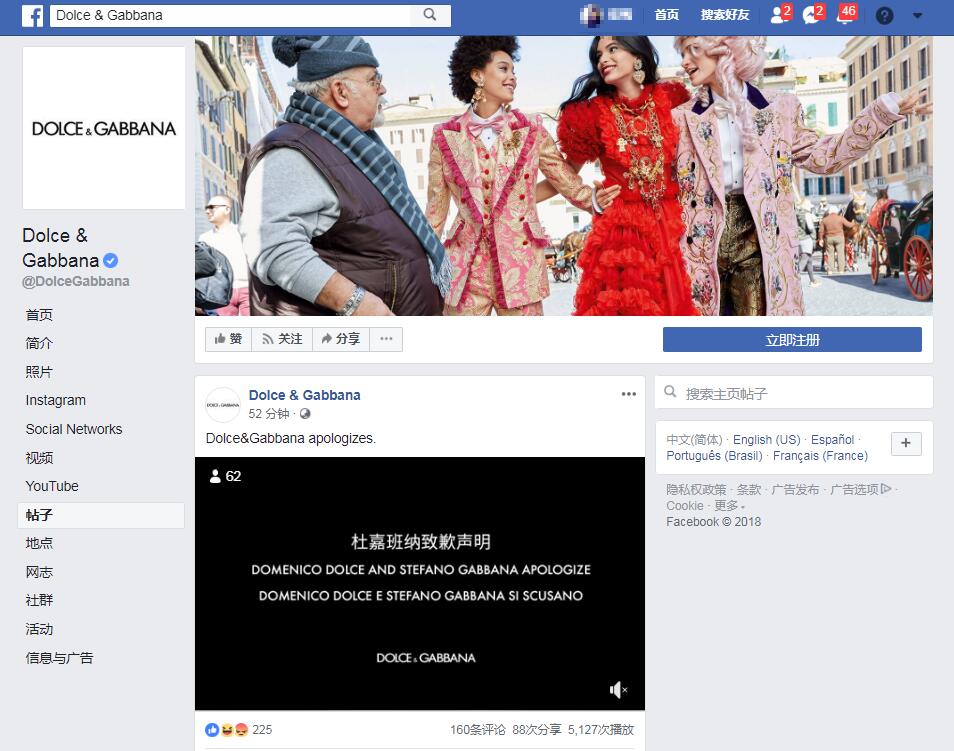This screenshot has width=954, height=751.
Task: Open the 88次分享 shares link
Action: click(x=537, y=730)
